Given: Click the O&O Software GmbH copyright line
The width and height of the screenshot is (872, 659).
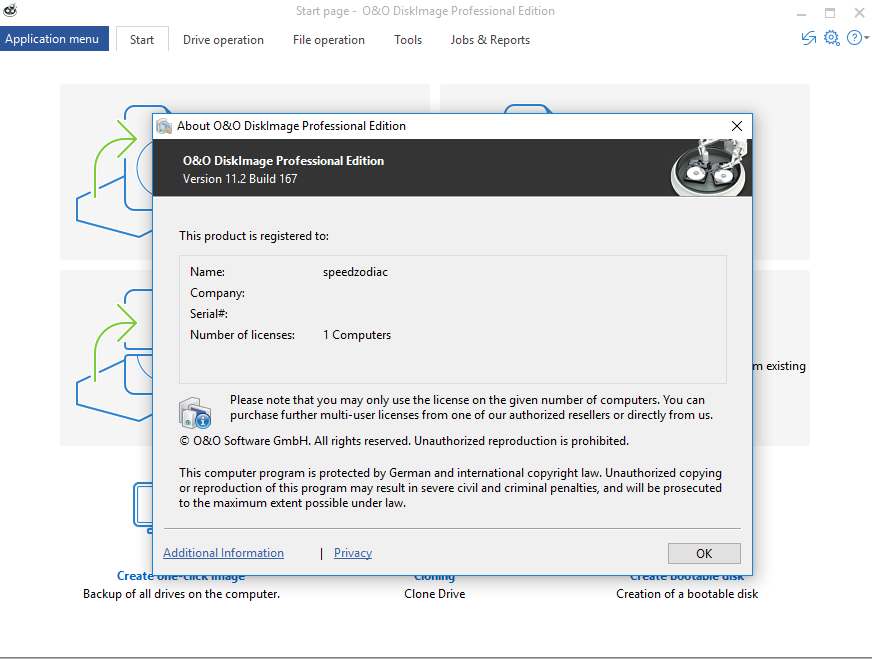Looking at the screenshot, I should pos(404,441).
